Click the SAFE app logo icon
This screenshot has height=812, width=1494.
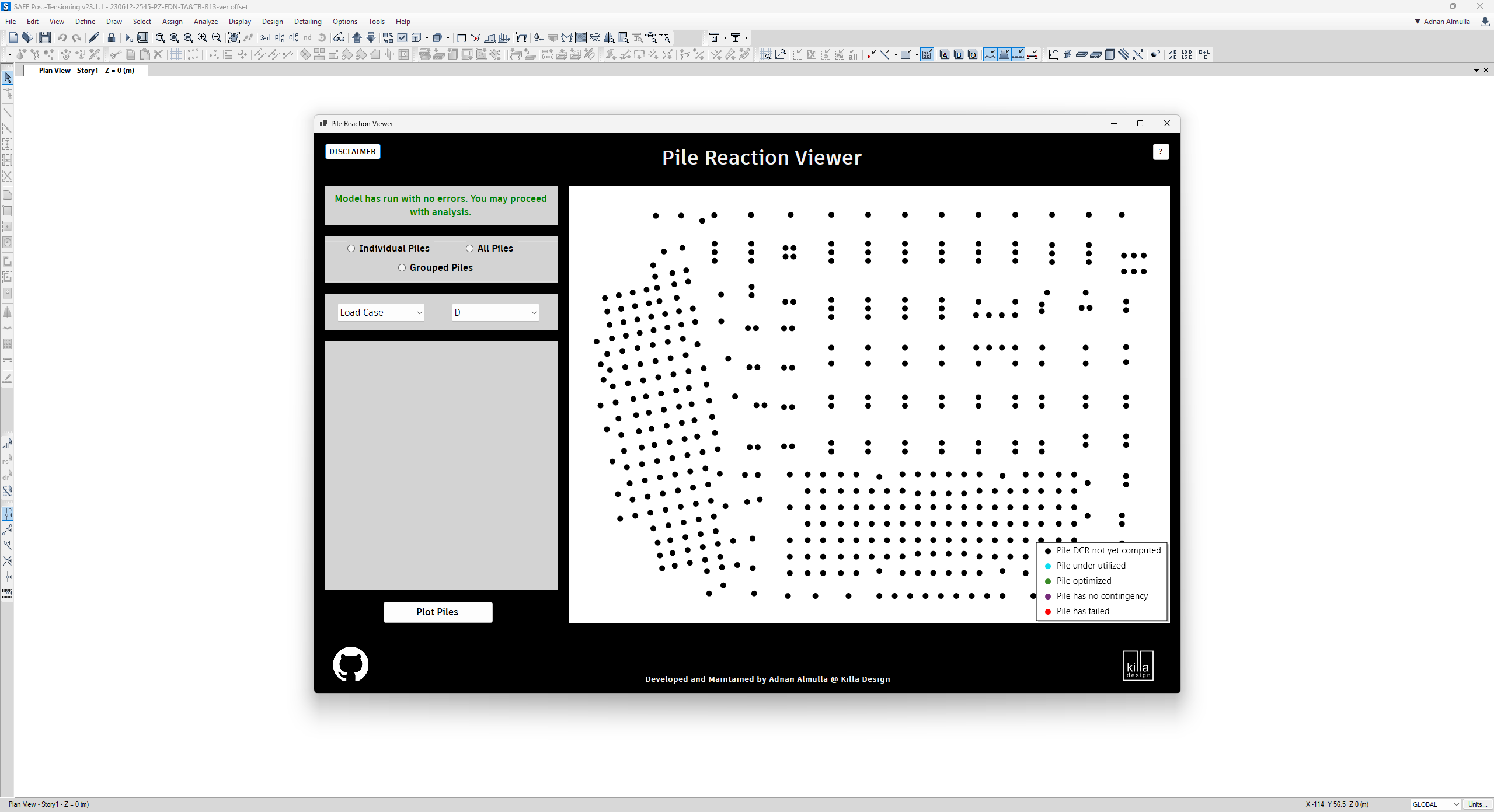[6, 6]
